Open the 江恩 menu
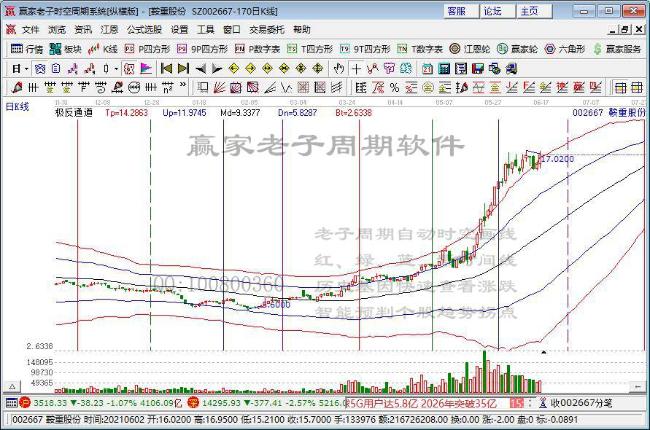 pos(109,29)
